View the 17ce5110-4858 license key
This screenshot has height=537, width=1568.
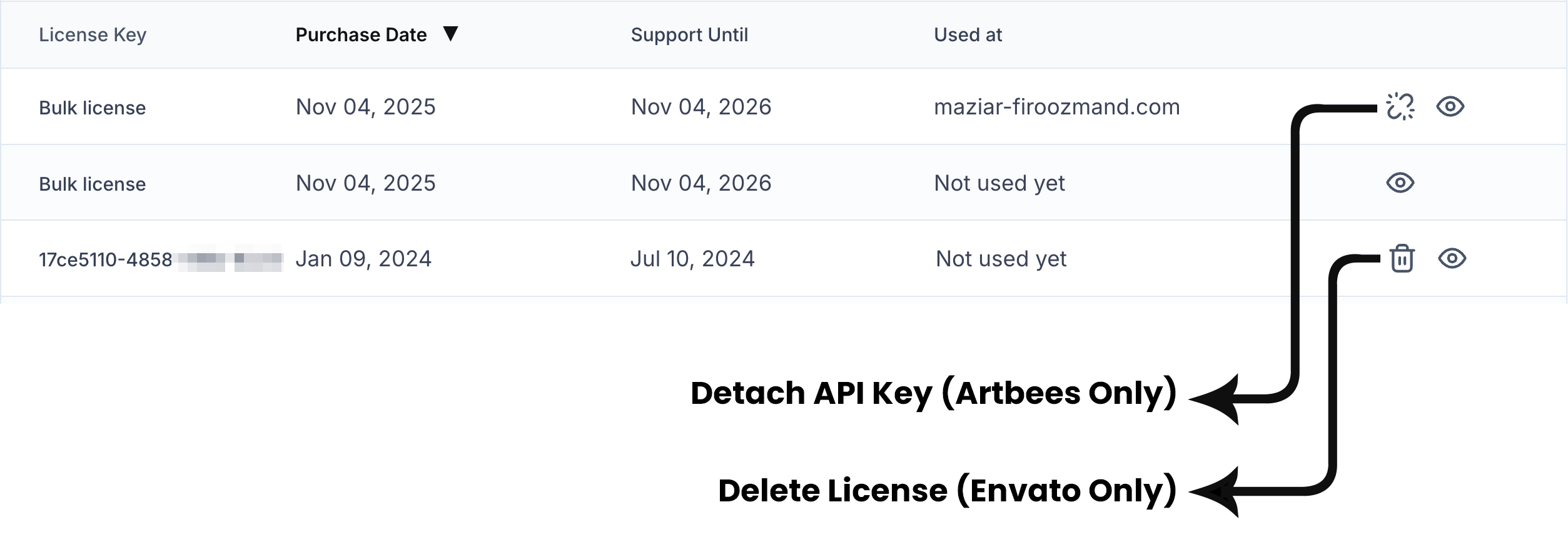pos(1452,258)
